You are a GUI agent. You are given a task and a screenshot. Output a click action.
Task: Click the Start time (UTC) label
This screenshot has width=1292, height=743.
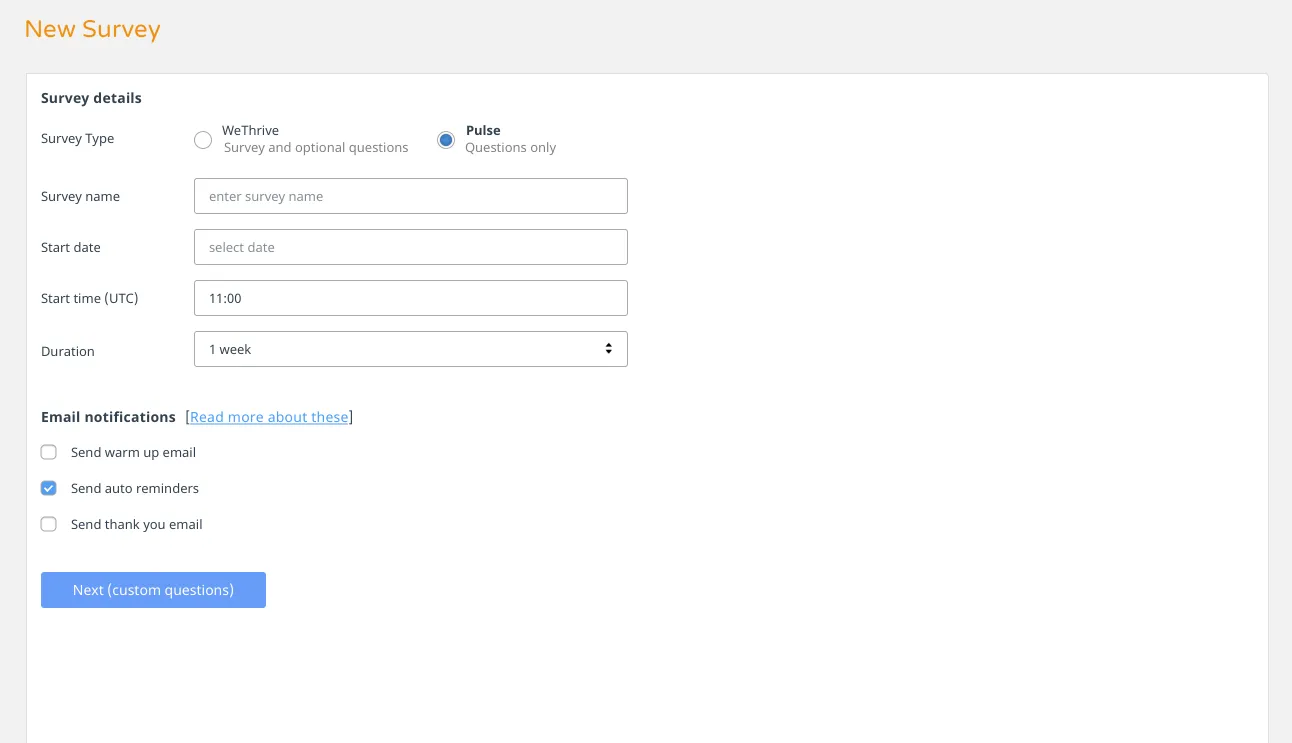click(90, 298)
